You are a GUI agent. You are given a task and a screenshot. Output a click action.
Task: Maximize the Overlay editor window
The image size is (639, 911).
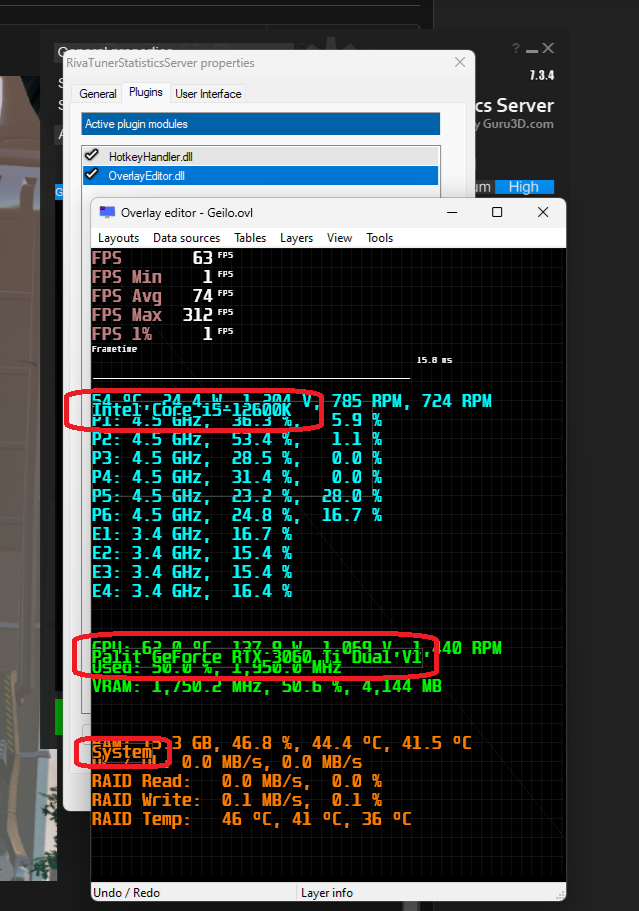pos(497,212)
